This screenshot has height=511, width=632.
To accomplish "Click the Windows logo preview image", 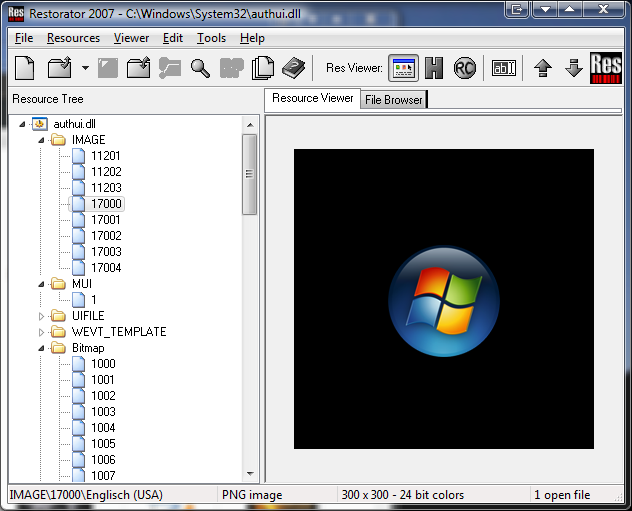I will pos(444,299).
